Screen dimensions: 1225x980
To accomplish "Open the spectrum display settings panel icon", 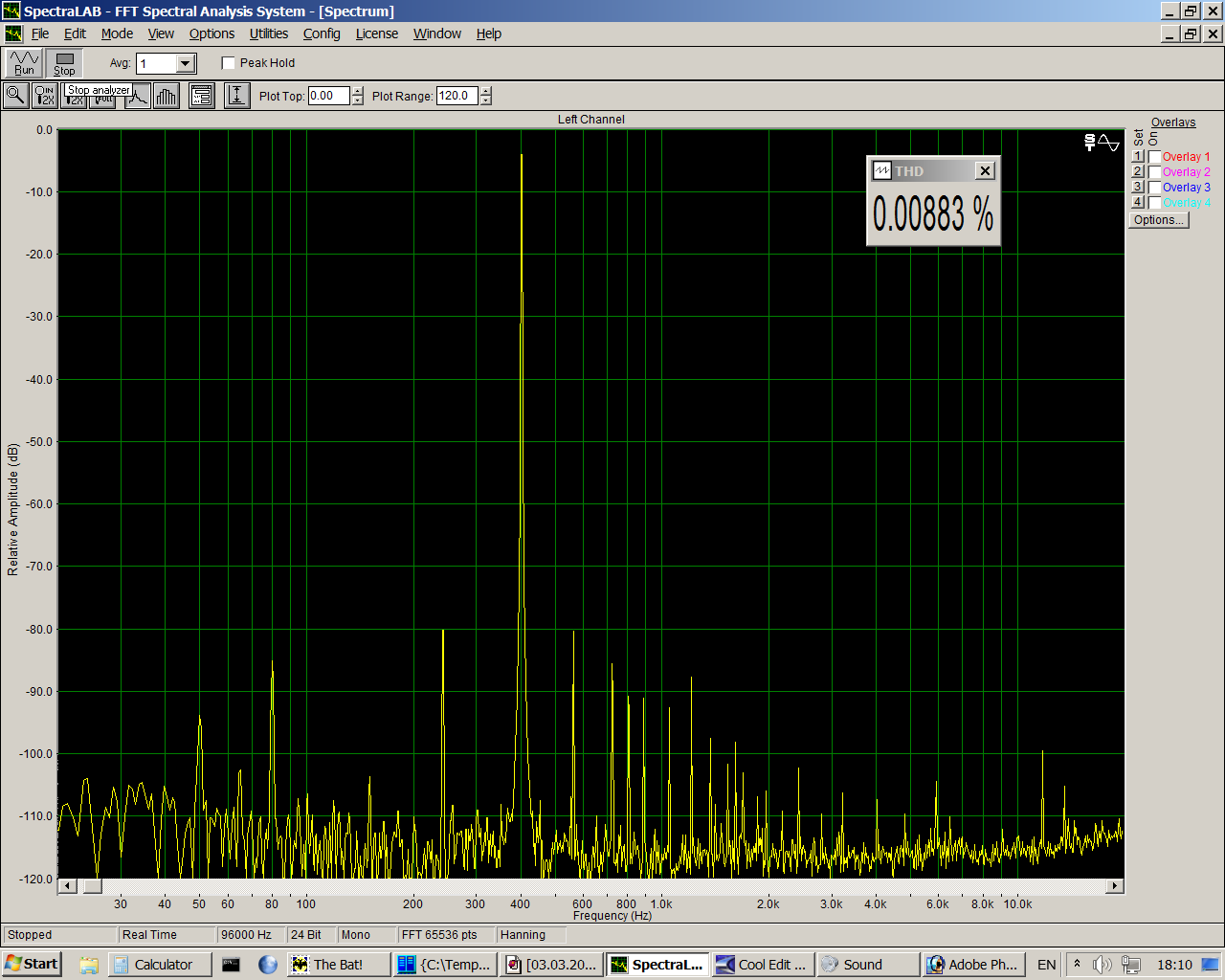I will coord(202,96).
